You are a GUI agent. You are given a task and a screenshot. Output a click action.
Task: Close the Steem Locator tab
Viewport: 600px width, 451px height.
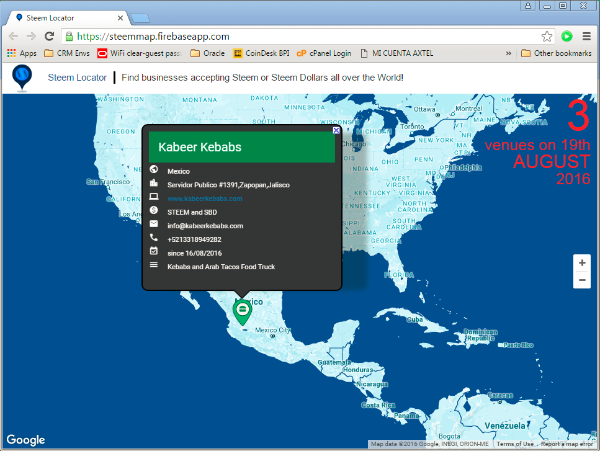pyautogui.click(x=120, y=18)
